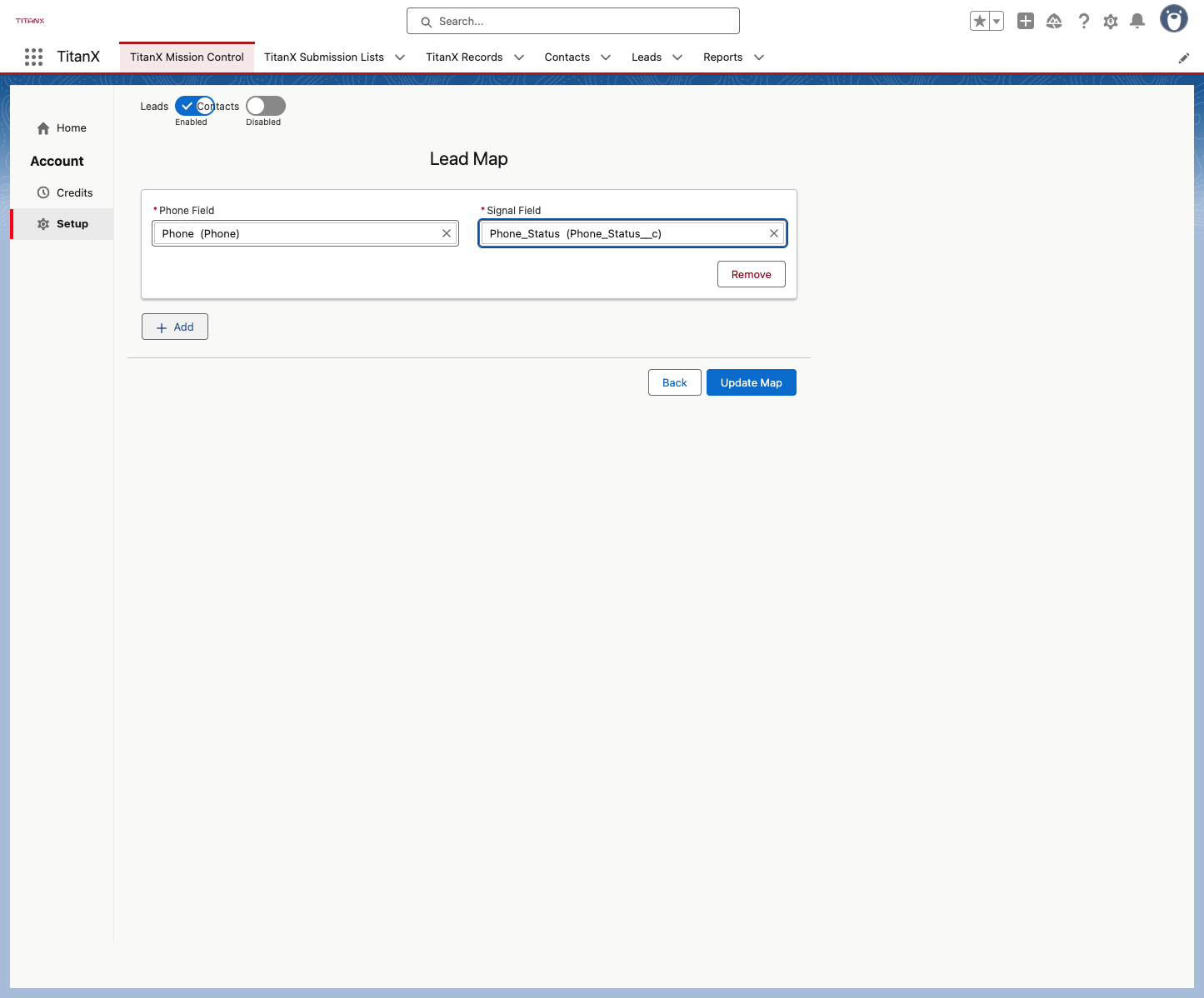Open the setup gear icon in header
Screen dimensions: 1204x998
pyautogui.click(x=1111, y=22)
